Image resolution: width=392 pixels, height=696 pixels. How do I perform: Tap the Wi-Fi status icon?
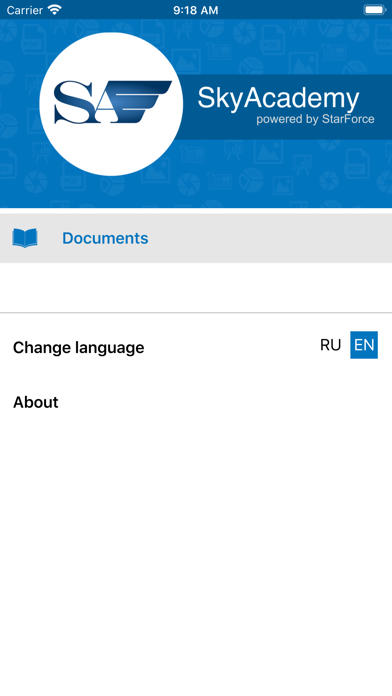55,10
